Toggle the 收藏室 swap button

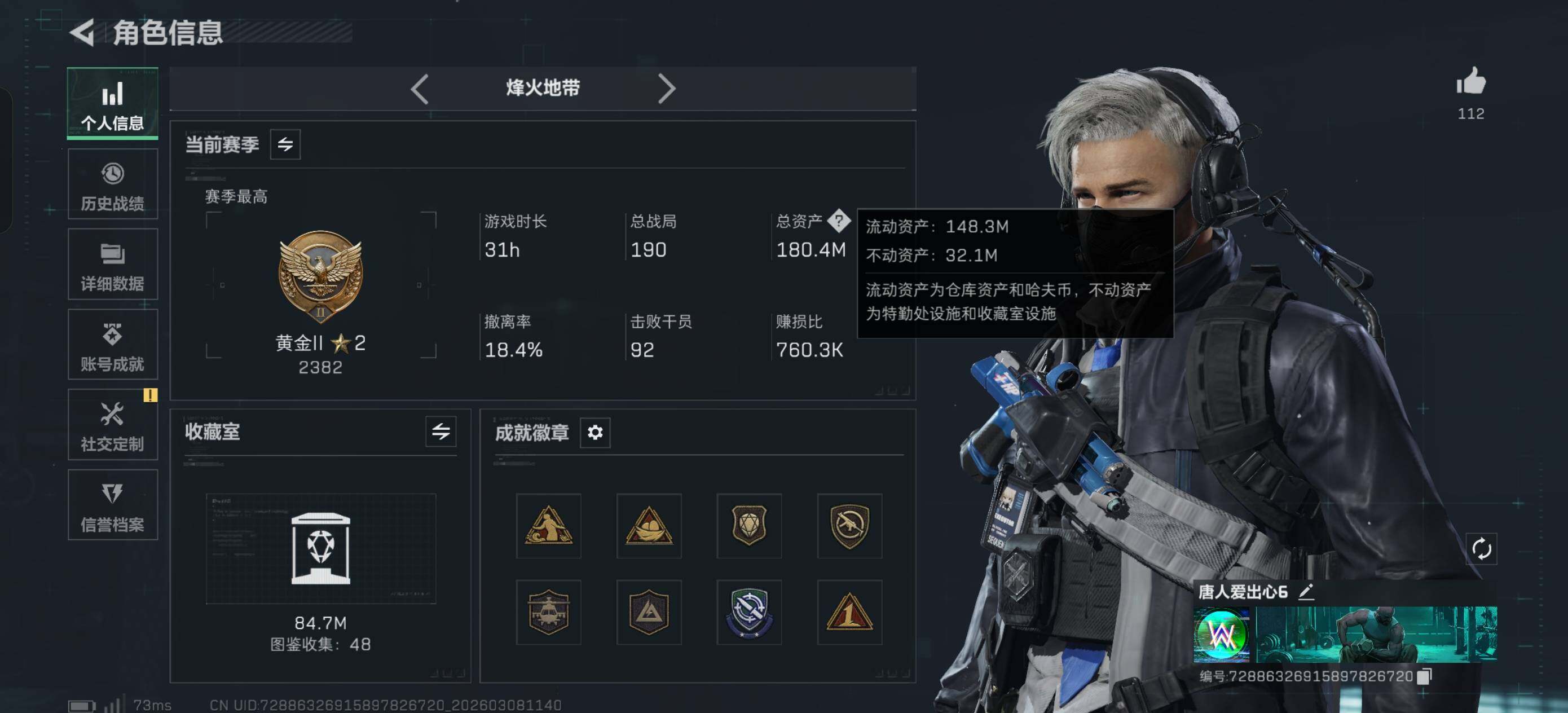pyautogui.click(x=441, y=432)
